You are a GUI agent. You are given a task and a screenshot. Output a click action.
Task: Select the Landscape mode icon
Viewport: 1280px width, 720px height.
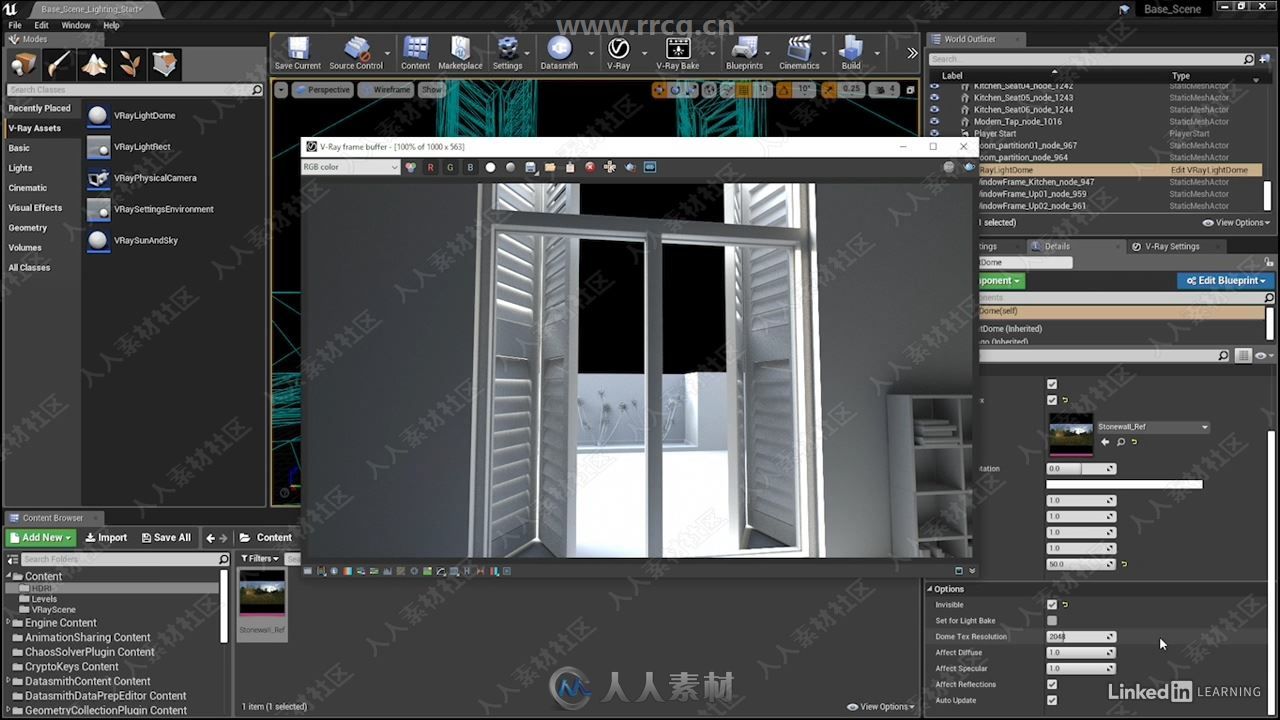coord(94,65)
